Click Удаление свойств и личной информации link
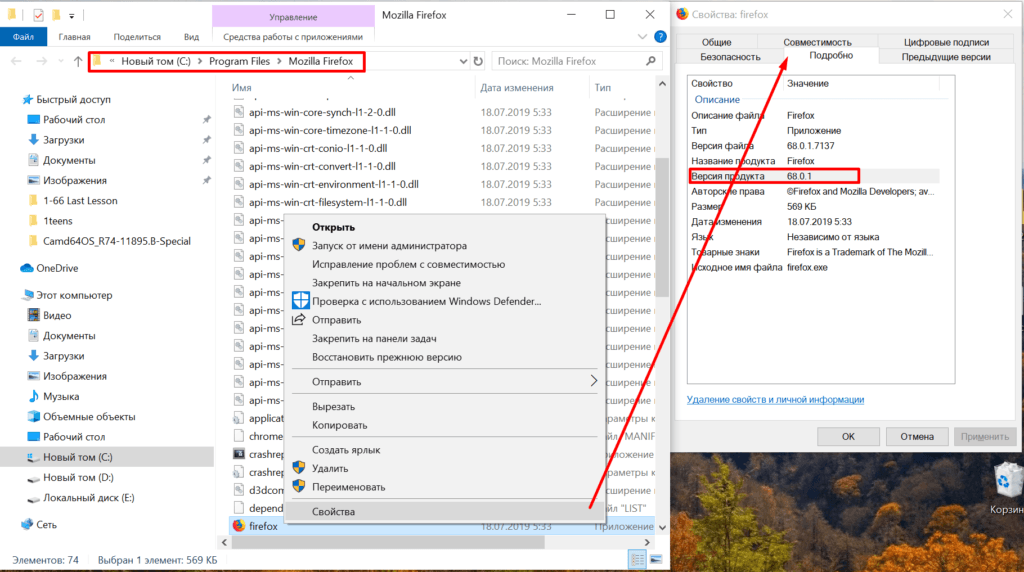The height and width of the screenshot is (572, 1024). pos(775,399)
